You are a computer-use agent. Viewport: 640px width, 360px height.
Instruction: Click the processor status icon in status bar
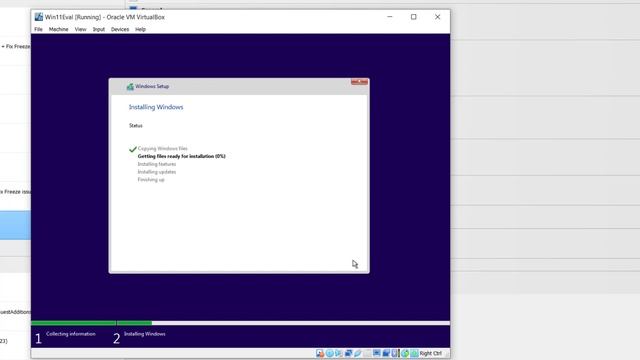pos(394,353)
